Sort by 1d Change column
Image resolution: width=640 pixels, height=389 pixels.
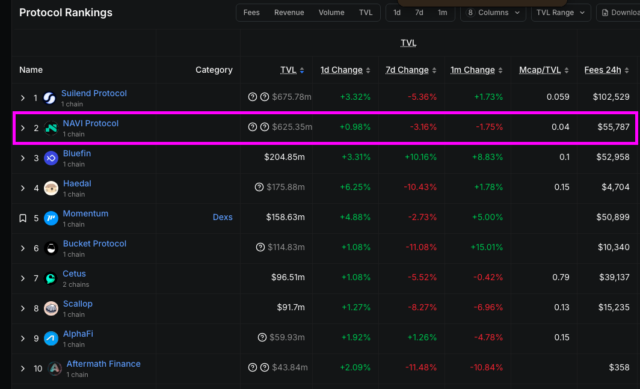(x=345, y=70)
